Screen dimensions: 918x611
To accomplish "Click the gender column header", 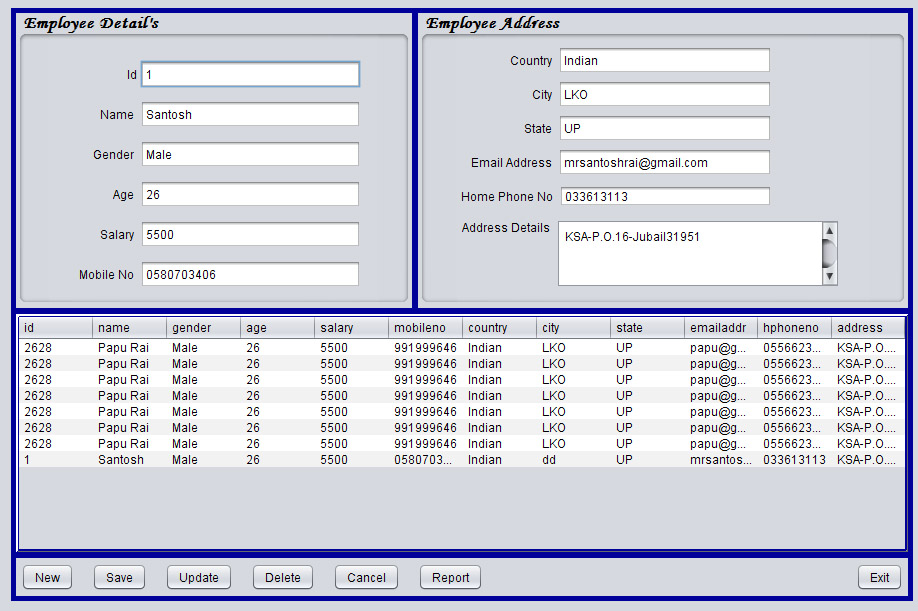I will pos(203,328).
